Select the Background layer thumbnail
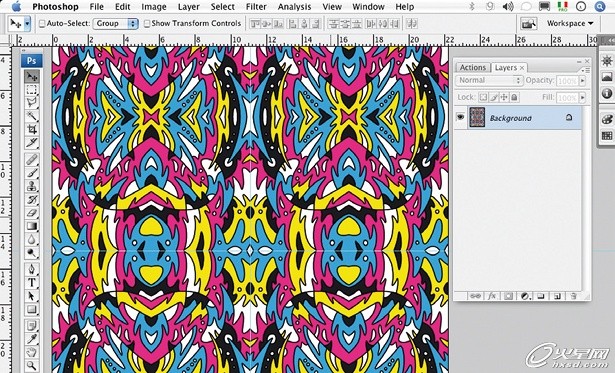615x373 pixels. tap(477, 117)
